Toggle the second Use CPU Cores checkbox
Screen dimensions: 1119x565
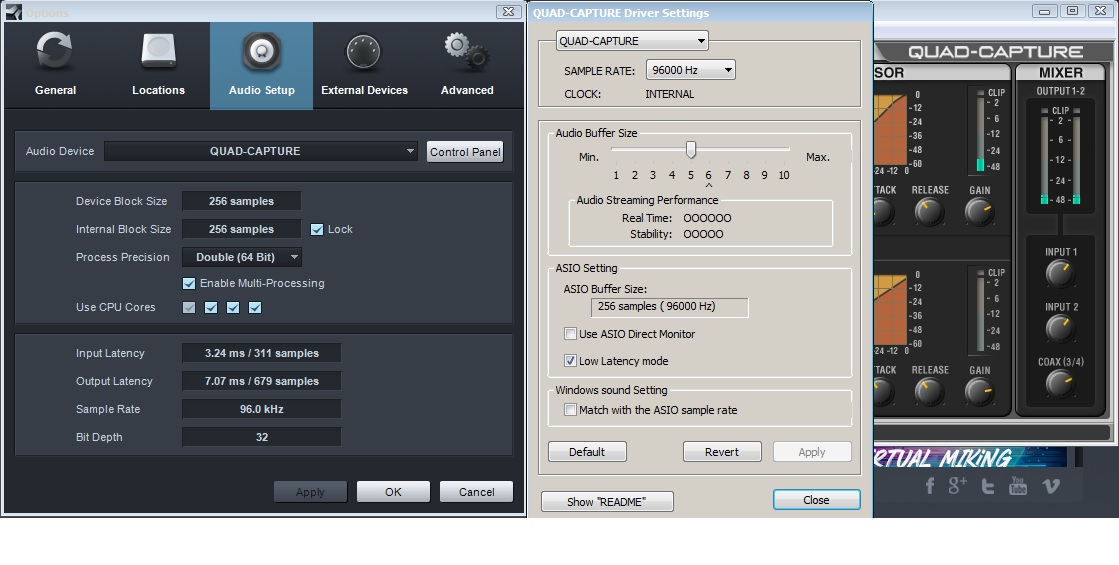coord(211,307)
